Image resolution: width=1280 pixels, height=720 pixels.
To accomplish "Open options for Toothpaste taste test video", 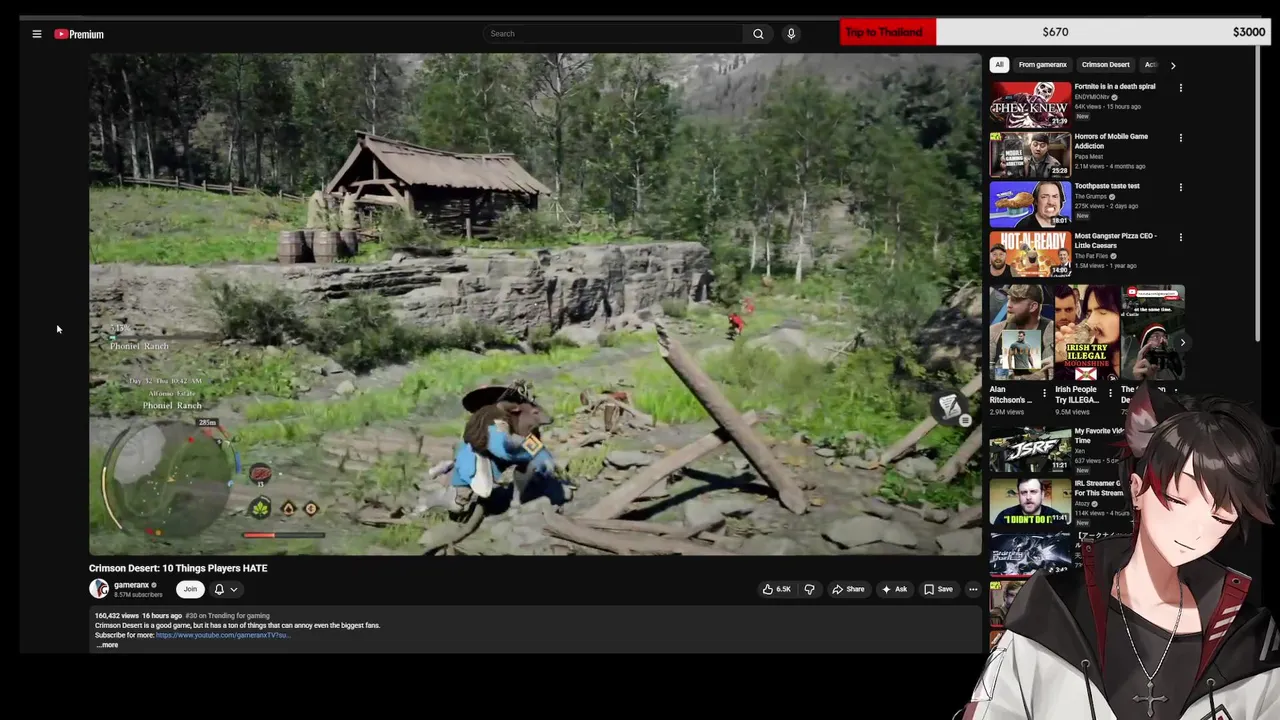I will [x=1181, y=188].
